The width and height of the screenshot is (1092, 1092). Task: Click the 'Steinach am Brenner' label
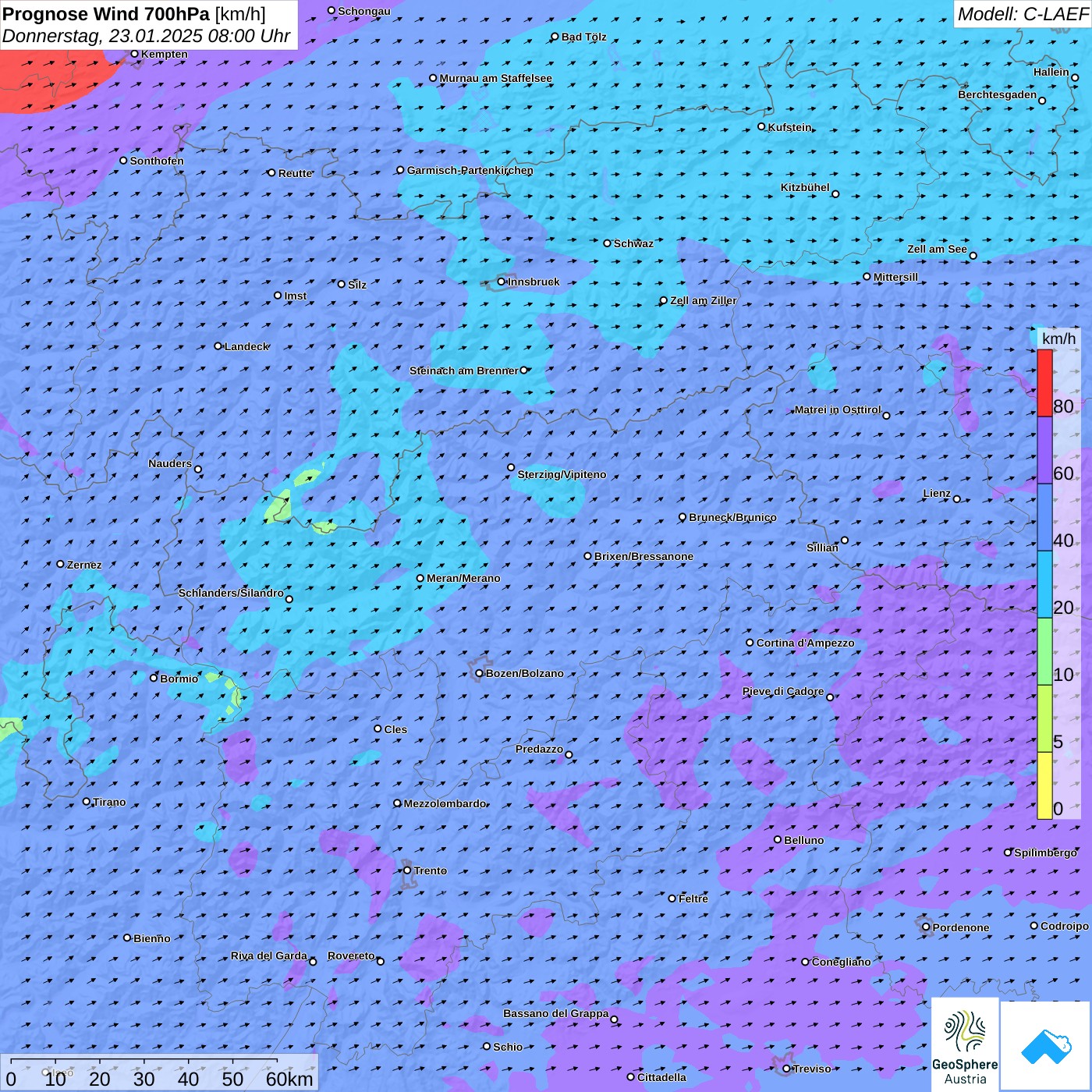(x=463, y=370)
